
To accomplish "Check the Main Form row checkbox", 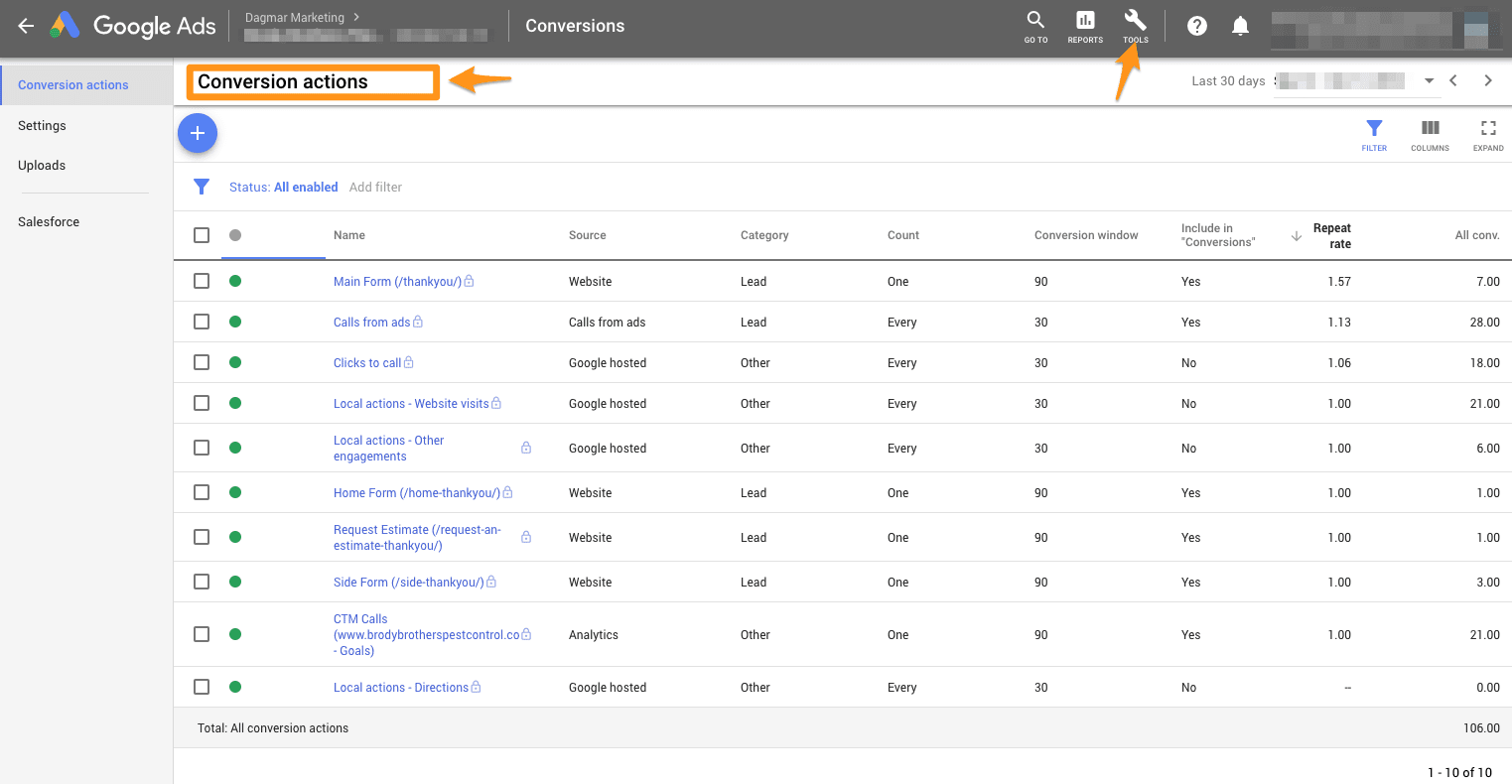I will click(202, 281).
